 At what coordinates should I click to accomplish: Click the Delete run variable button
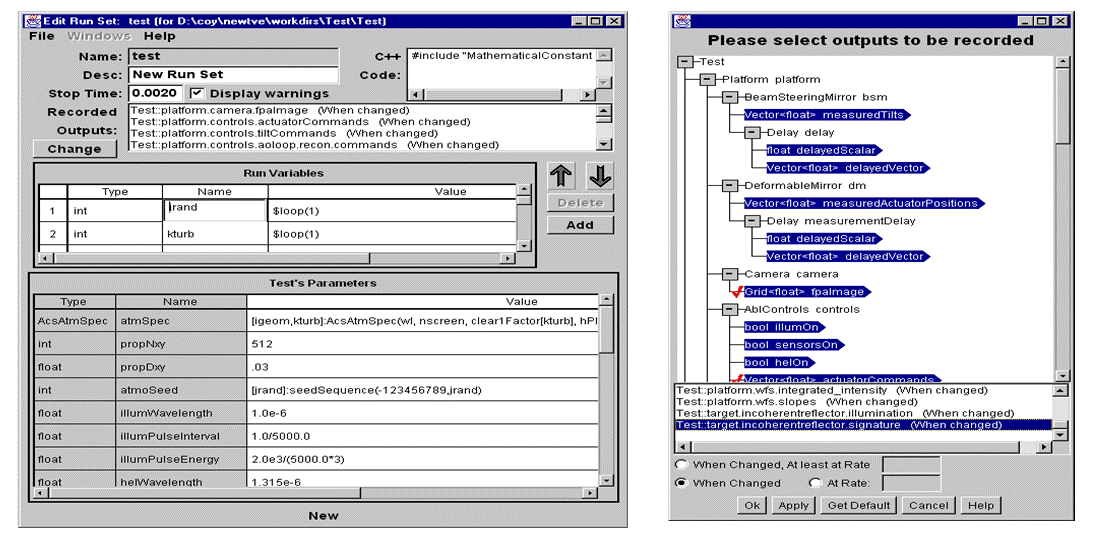580,203
